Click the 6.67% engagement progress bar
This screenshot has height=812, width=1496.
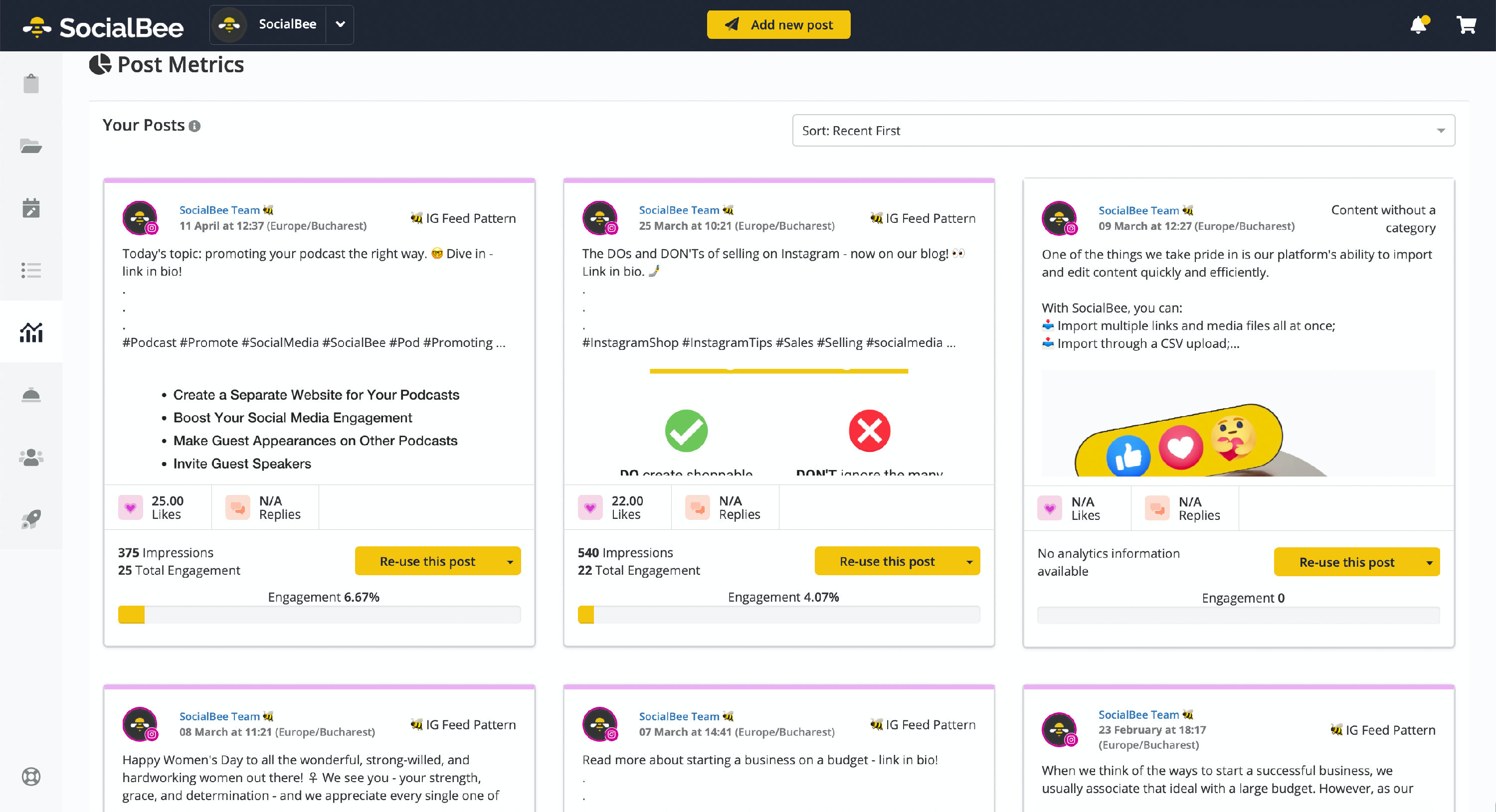coord(319,615)
